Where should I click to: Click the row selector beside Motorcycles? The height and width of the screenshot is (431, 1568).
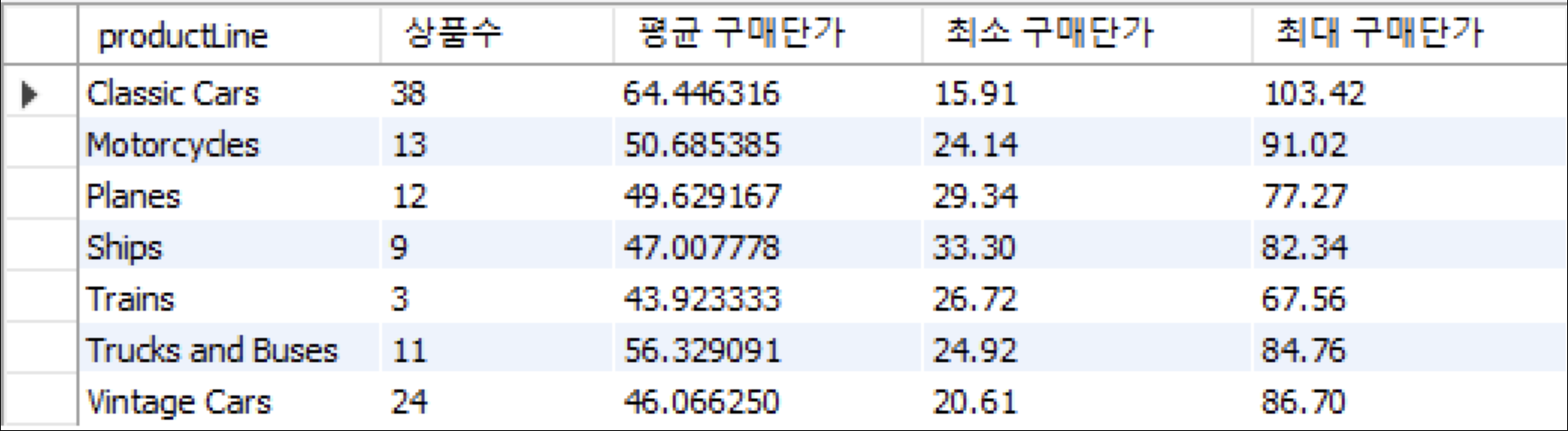tap(40, 144)
